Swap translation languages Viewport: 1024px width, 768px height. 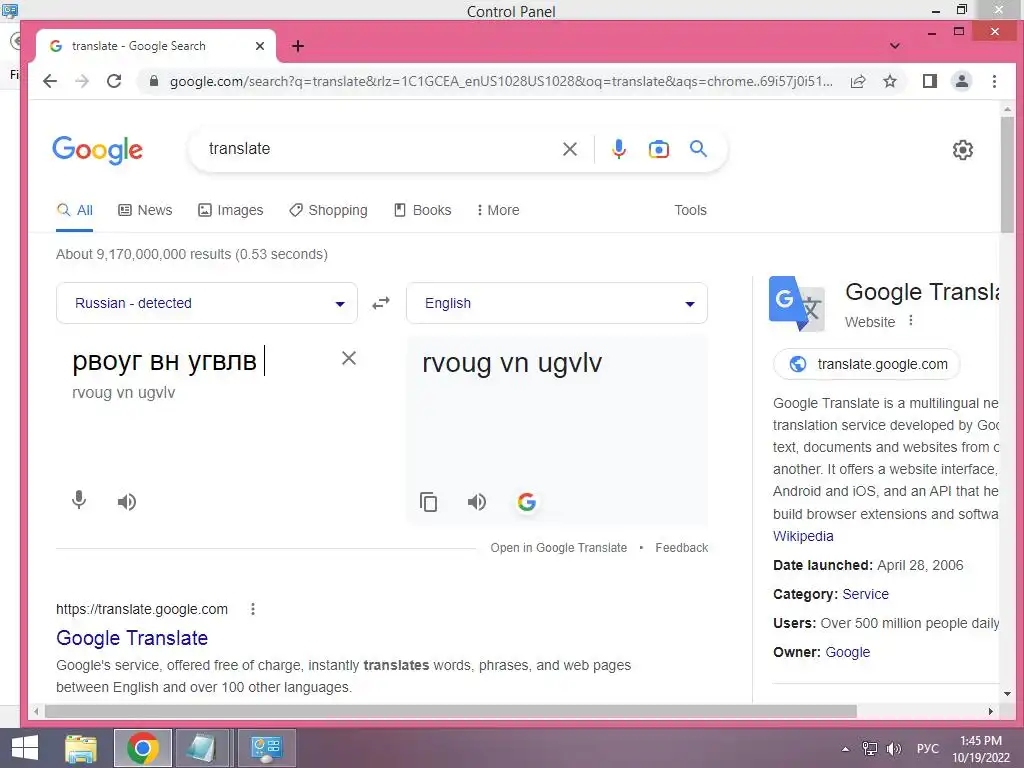pyautogui.click(x=381, y=303)
